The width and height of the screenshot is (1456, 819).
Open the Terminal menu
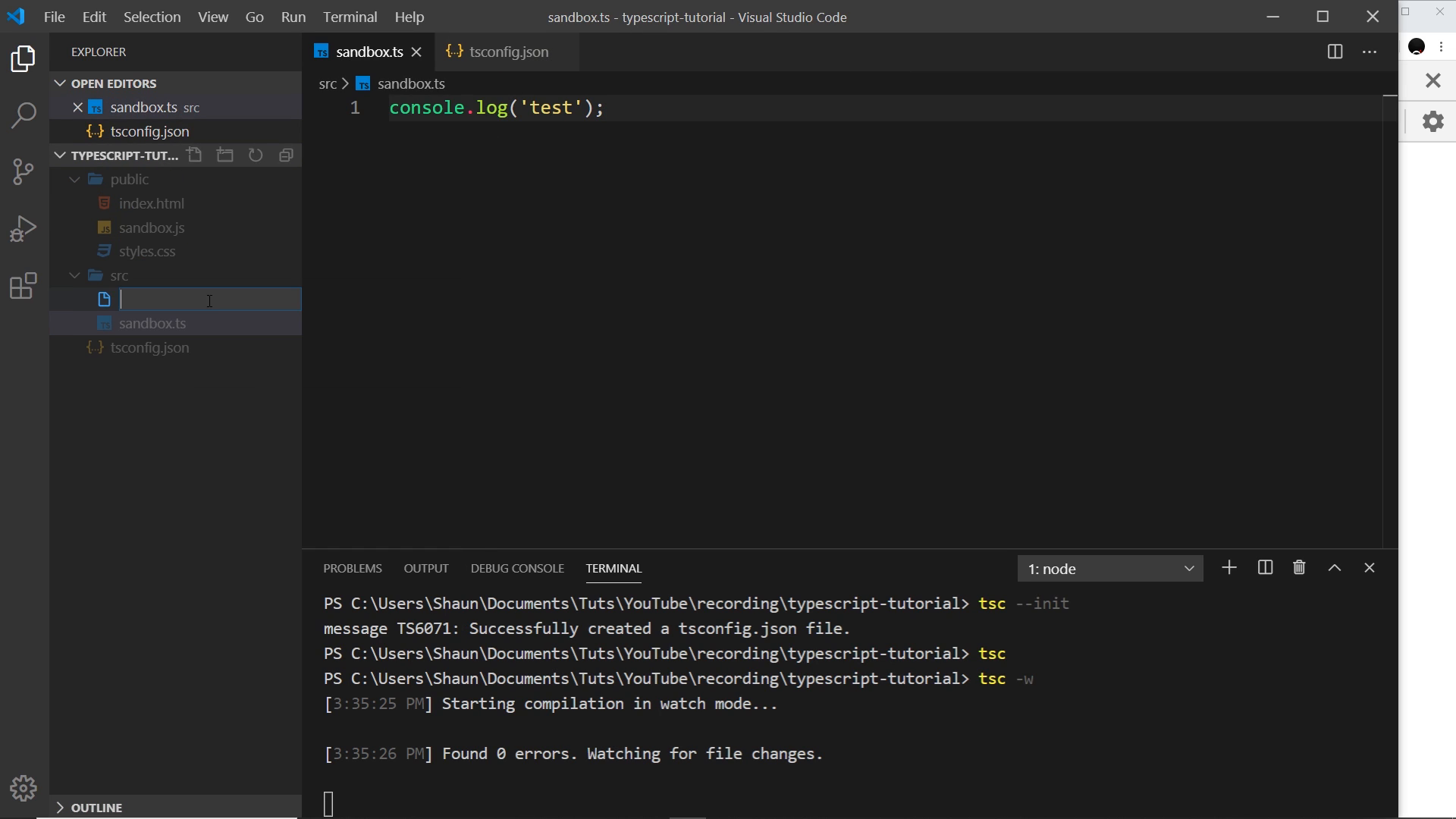click(350, 17)
